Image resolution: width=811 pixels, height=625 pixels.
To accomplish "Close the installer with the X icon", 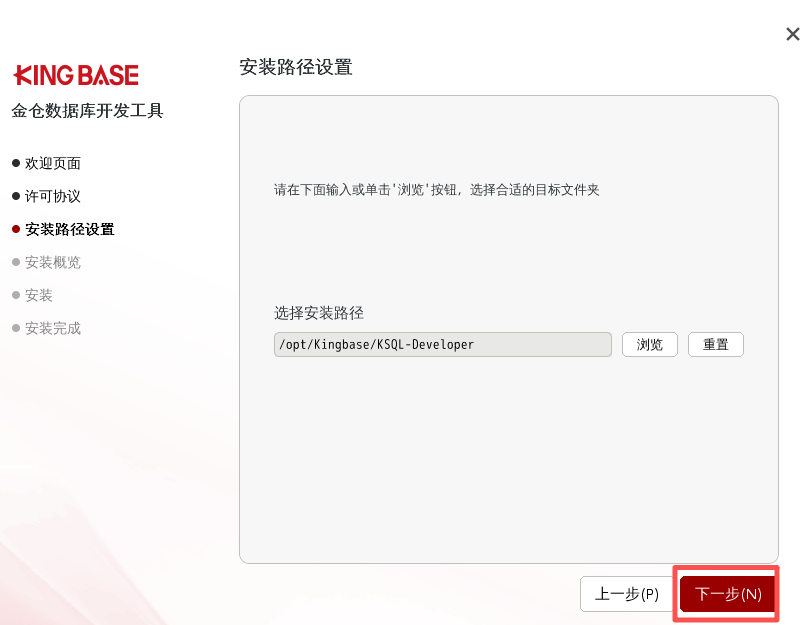I will coord(792,34).
